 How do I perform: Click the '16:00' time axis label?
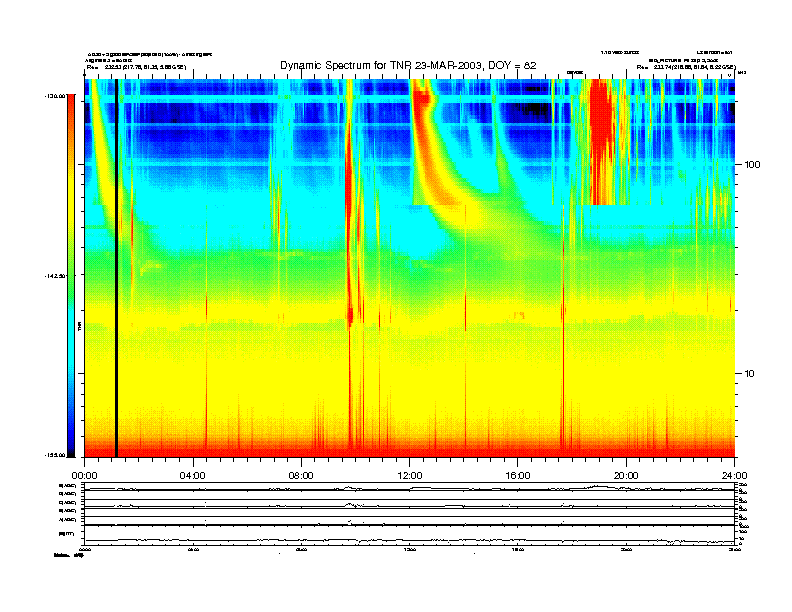[x=518, y=476]
